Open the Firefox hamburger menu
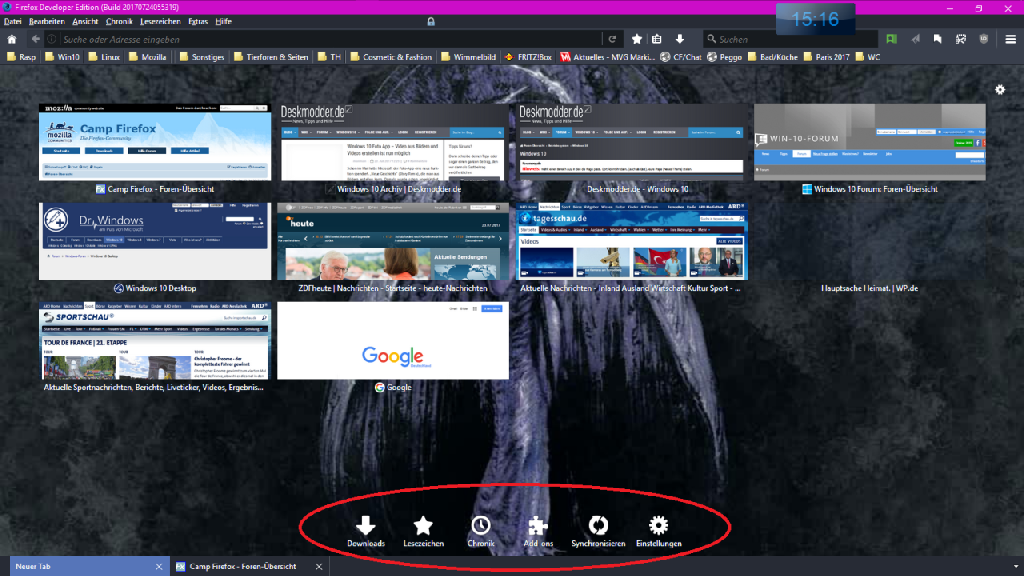This screenshot has width=1024, height=576. 1012,38
